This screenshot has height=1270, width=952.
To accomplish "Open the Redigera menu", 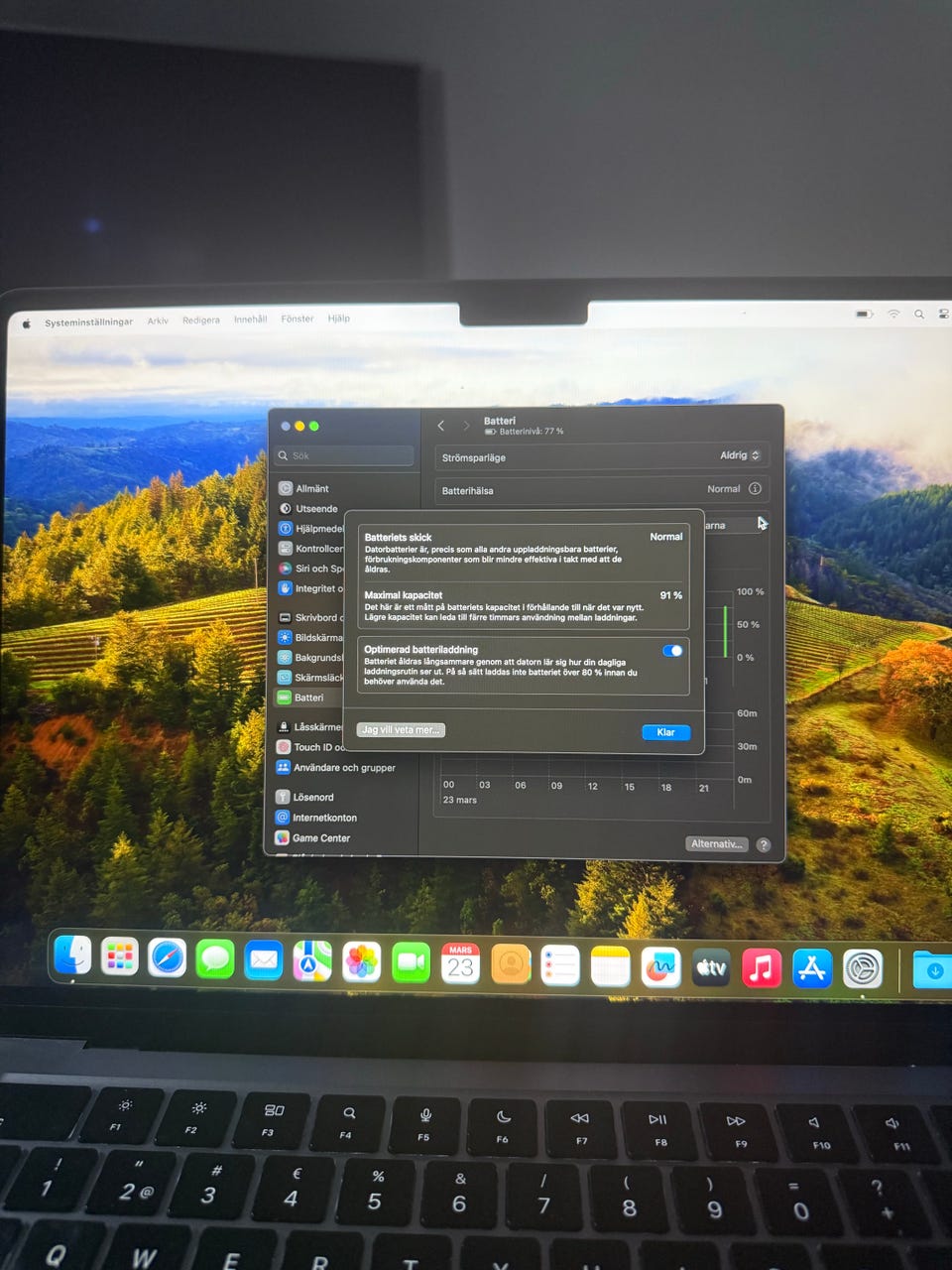I will [201, 319].
